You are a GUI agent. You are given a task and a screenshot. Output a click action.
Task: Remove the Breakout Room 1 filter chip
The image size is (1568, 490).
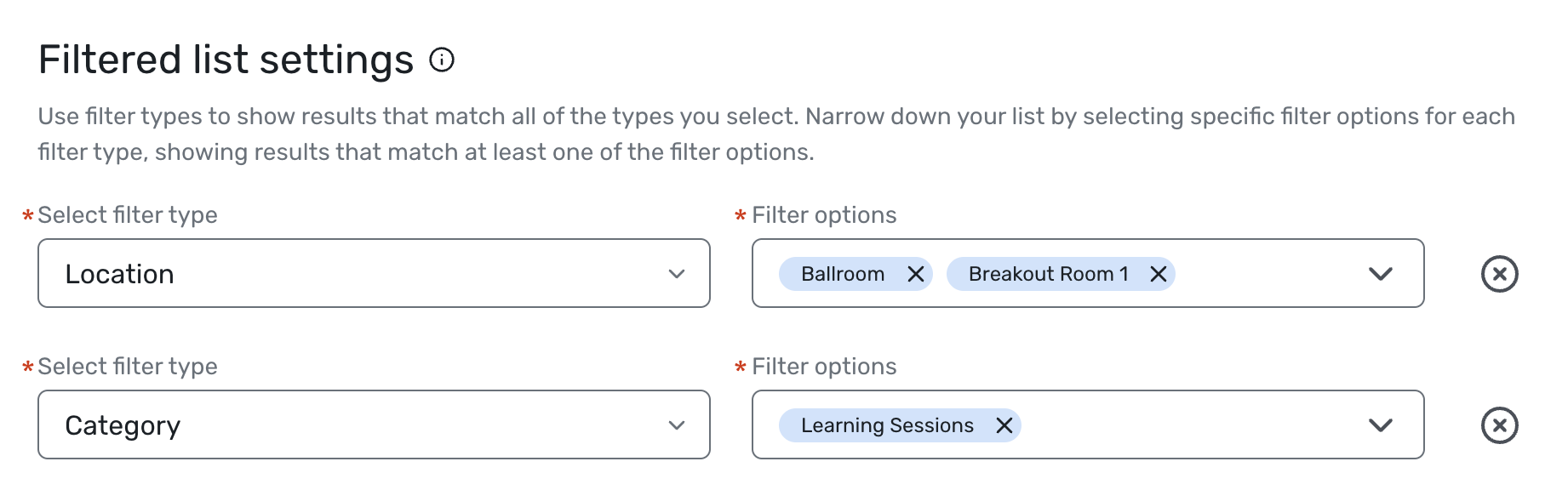[x=1158, y=274]
